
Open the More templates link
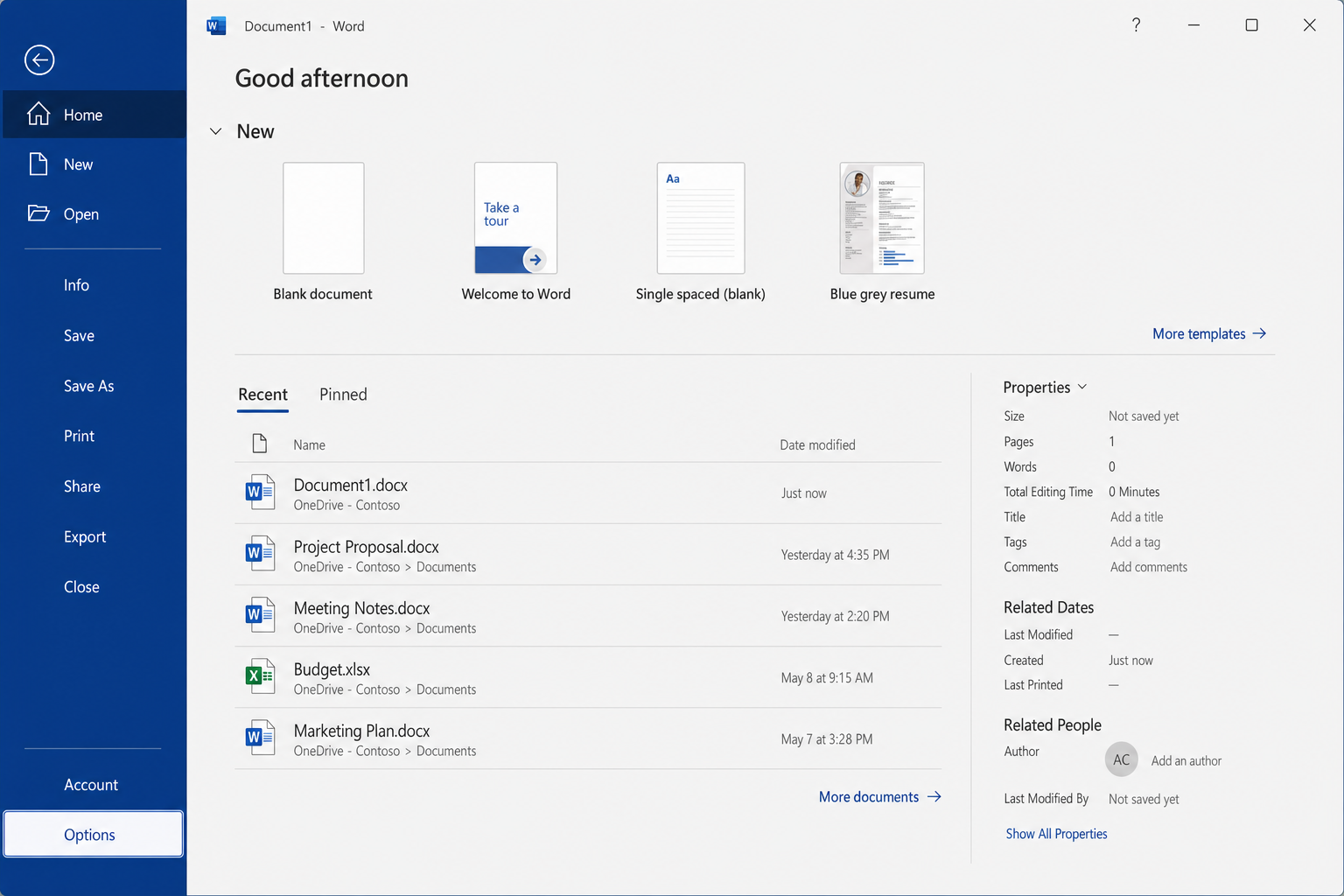point(1209,333)
